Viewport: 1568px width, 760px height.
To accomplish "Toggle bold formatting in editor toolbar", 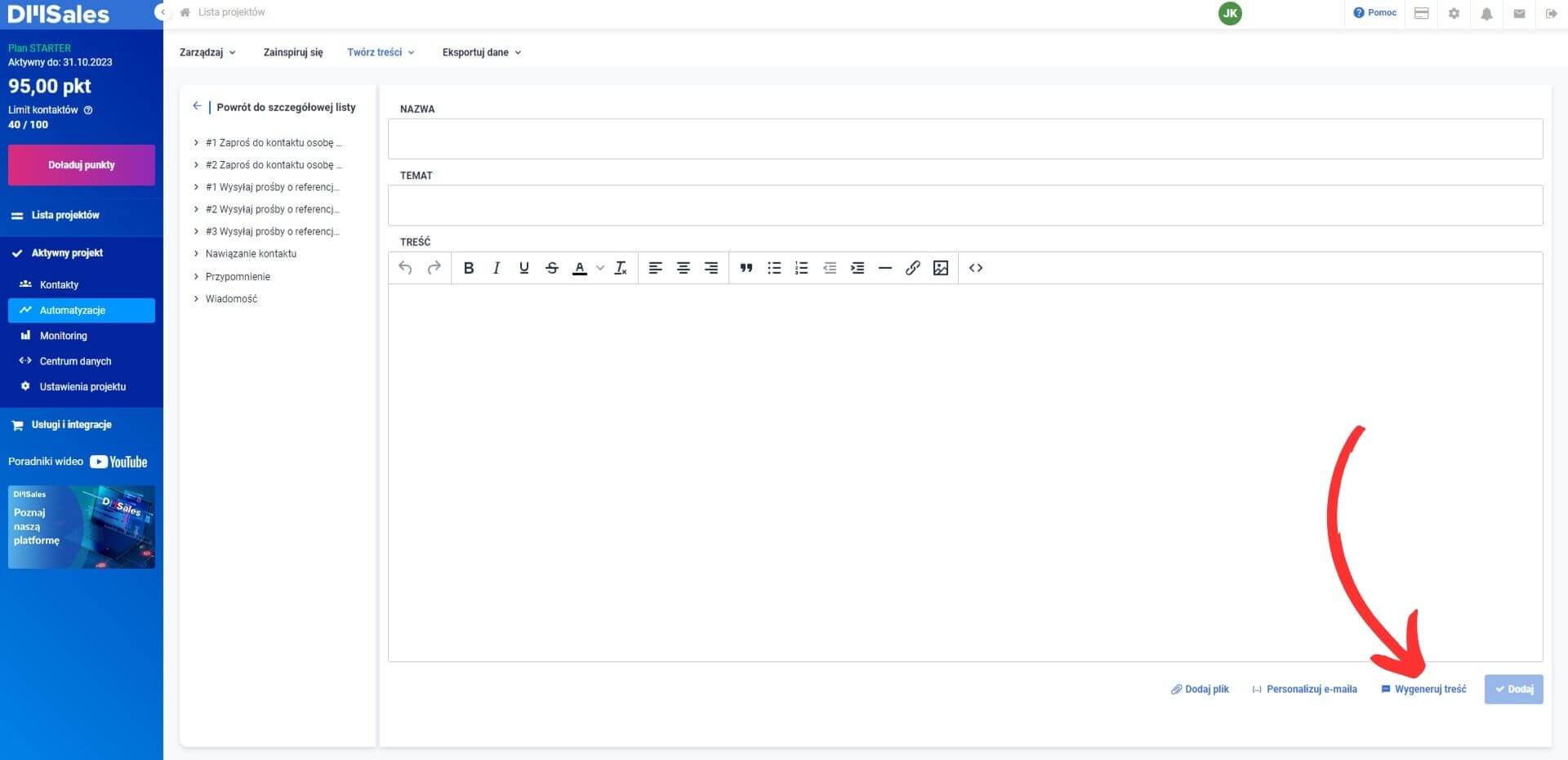I will (469, 268).
